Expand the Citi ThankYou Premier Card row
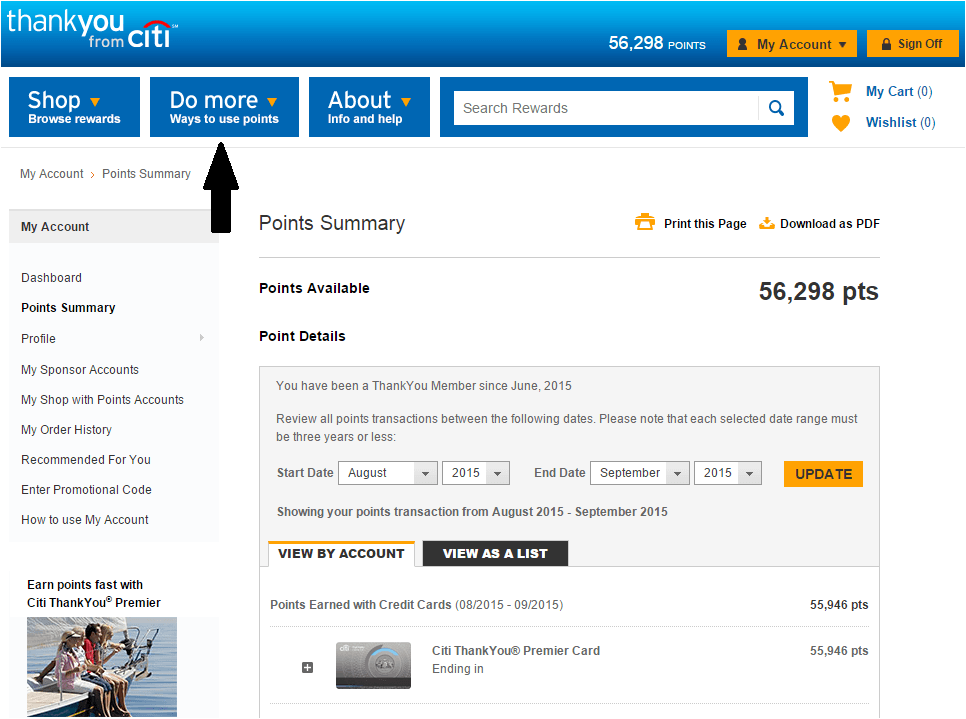The width and height of the screenshot is (966, 719). tap(308, 667)
